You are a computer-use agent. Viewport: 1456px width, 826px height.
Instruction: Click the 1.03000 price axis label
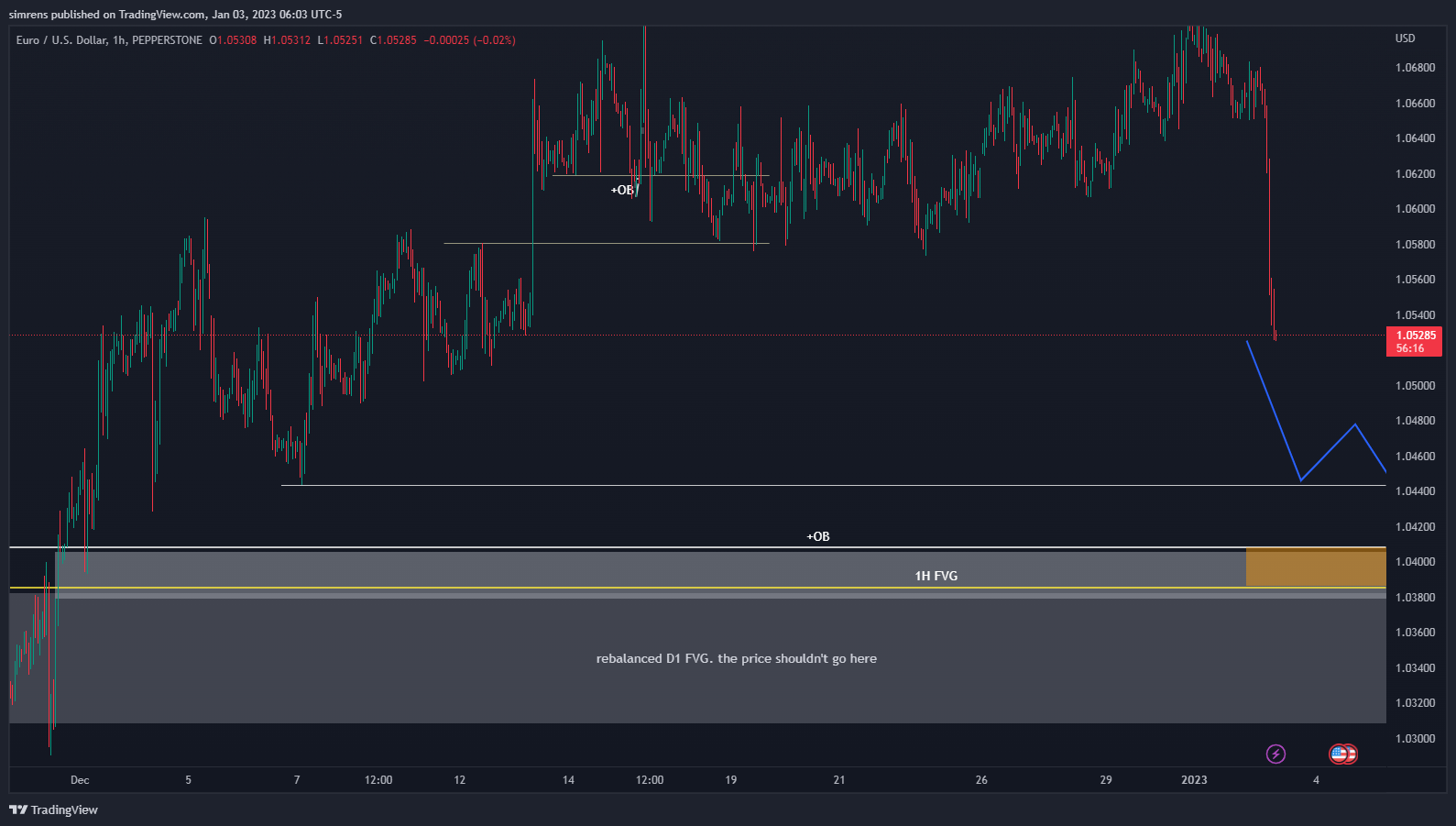click(x=1415, y=739)
